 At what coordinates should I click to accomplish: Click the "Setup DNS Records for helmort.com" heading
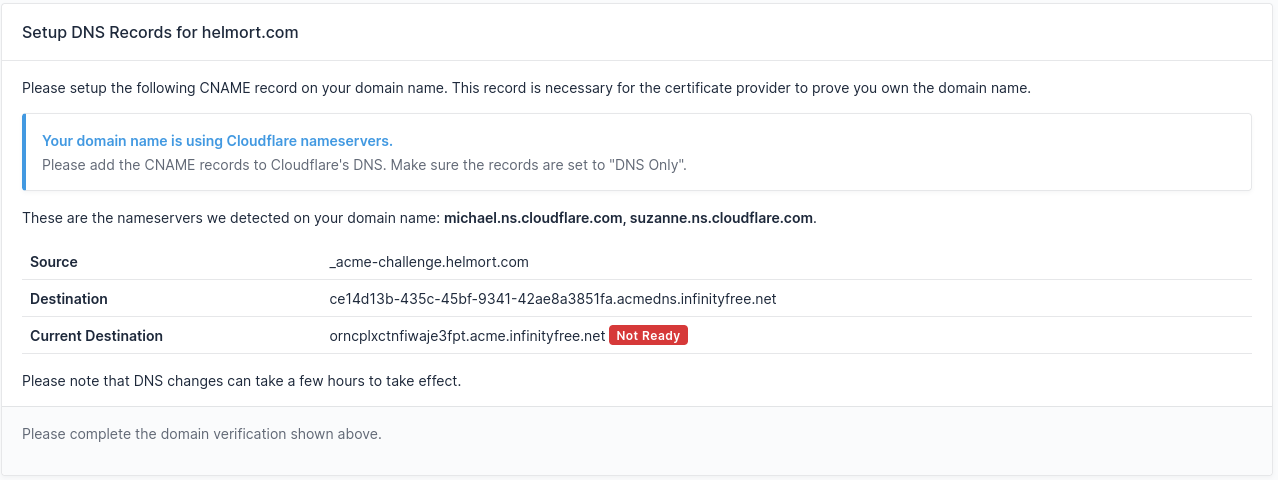click(160, 32)
